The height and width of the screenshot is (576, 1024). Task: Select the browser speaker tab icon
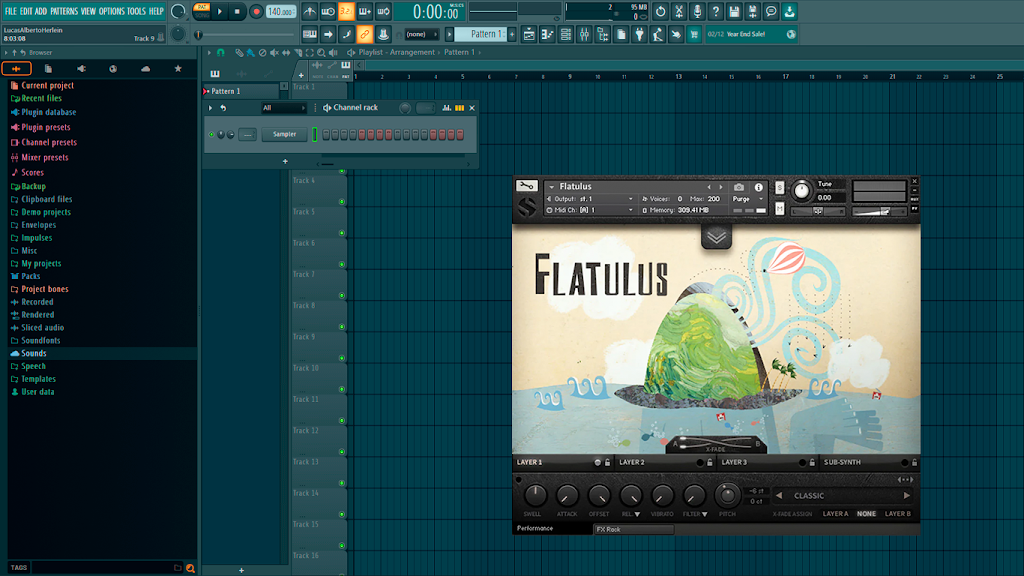click(x=81, y=69)
